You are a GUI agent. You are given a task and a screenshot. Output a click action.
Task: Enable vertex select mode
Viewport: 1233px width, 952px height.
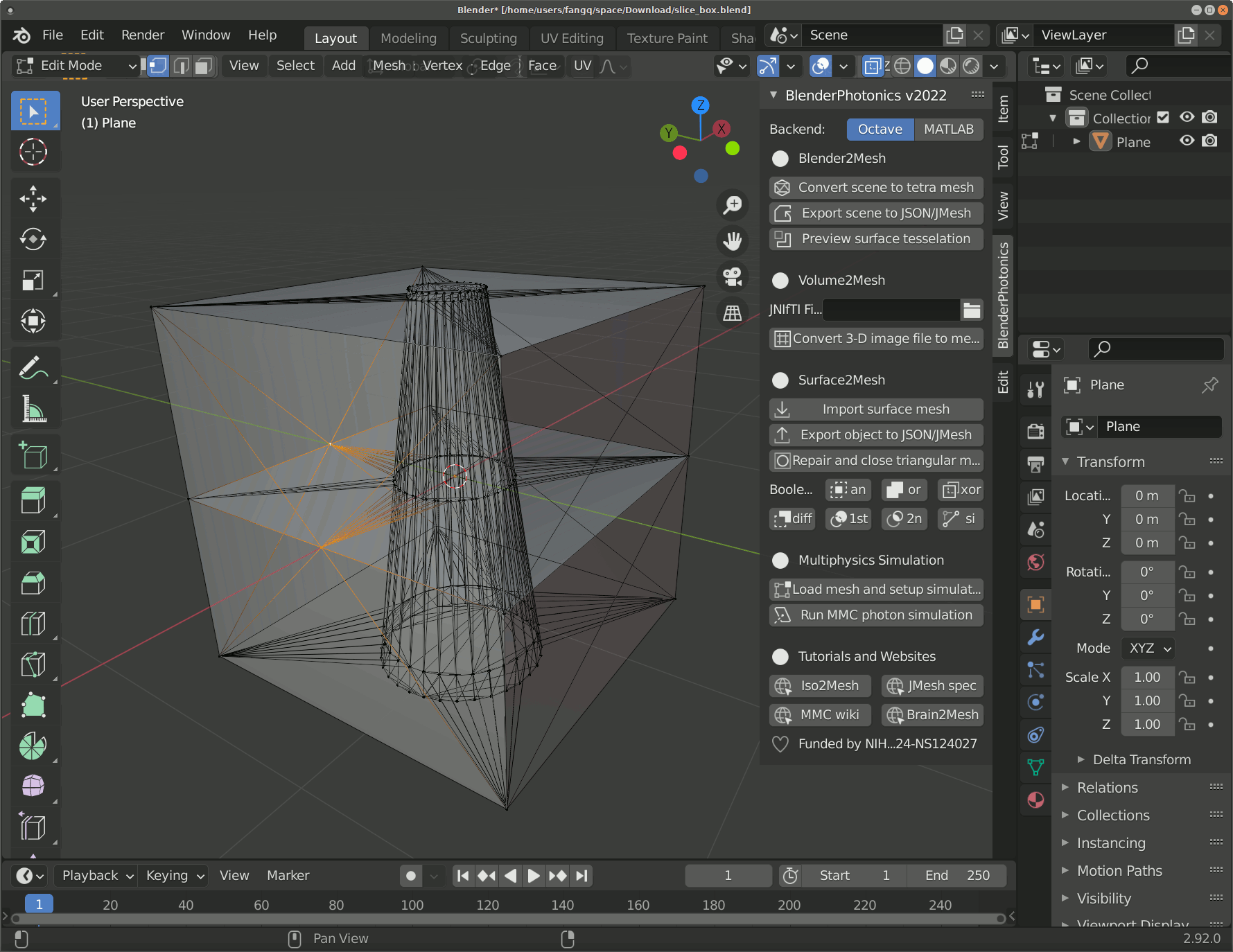(x=159, y=66)
